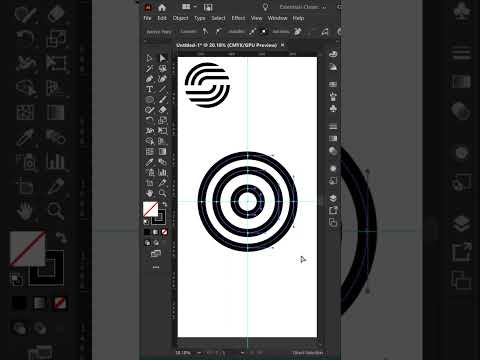Screen dimensions: 480x360
Task: Select the Symbol Sprayer tool
Action: 149,172
